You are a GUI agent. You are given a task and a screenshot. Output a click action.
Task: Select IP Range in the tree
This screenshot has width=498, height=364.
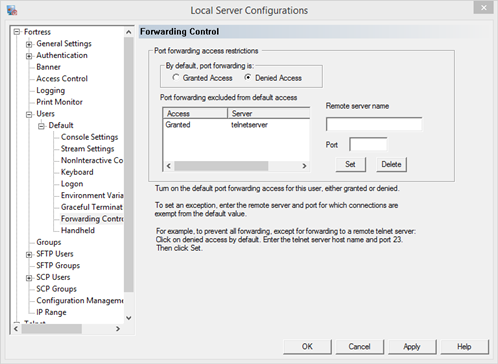[51, 312]
